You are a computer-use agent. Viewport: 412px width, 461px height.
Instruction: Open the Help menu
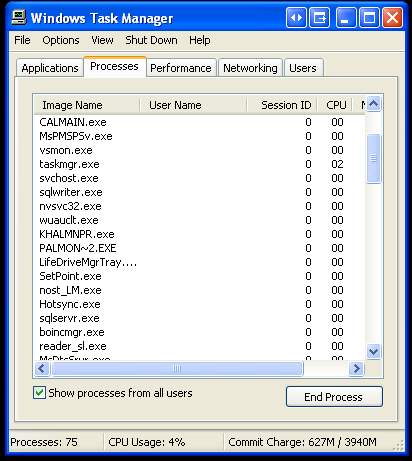200,40
